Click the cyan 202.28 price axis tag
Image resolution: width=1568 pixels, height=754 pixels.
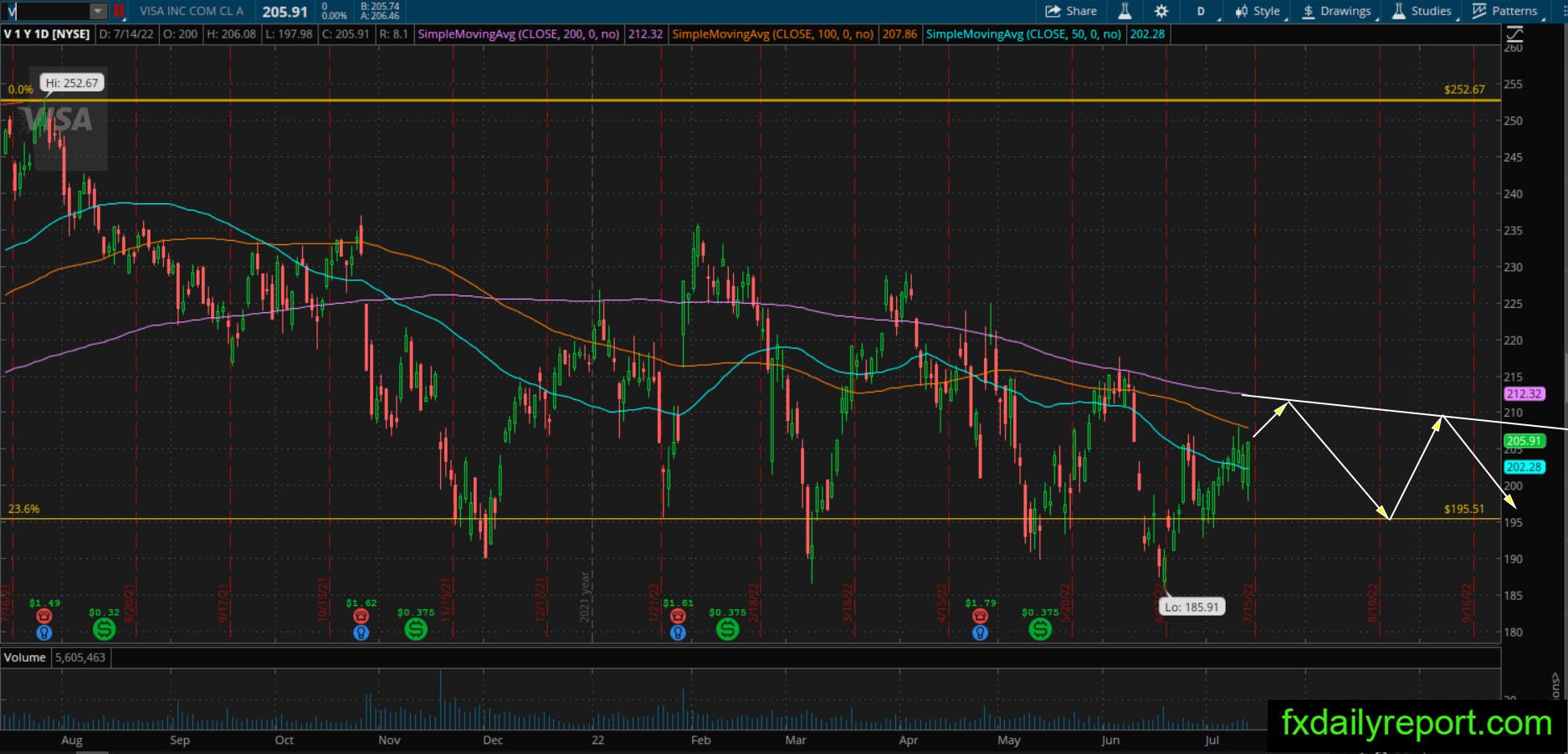point(1524,467)
